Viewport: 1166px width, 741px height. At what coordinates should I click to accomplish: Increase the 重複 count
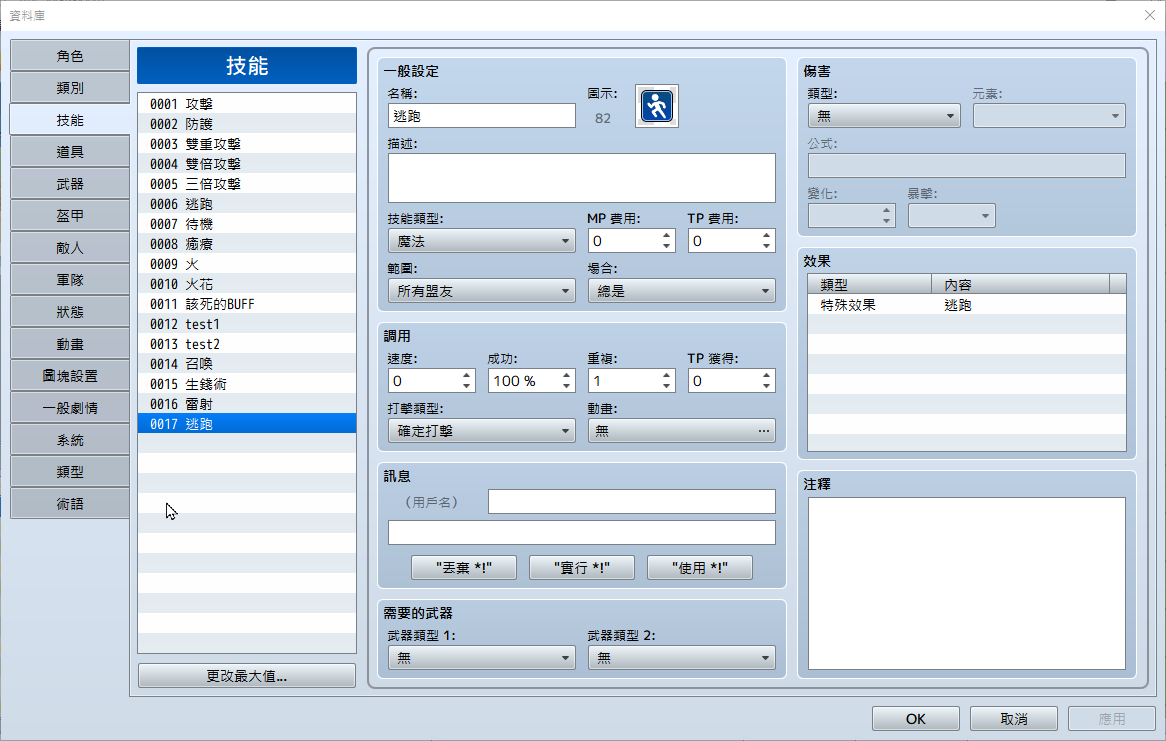point(666,375)
